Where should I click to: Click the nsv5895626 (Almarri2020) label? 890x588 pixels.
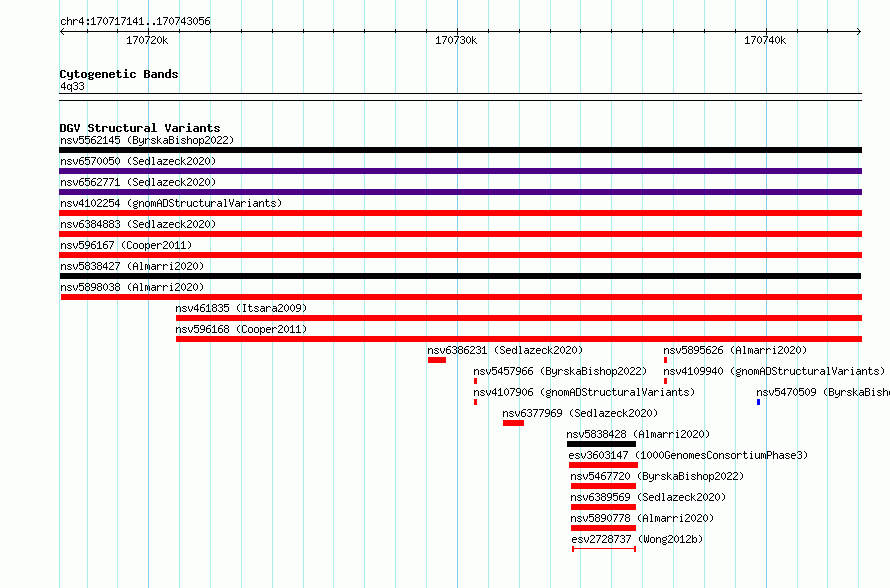pos(735,350)
